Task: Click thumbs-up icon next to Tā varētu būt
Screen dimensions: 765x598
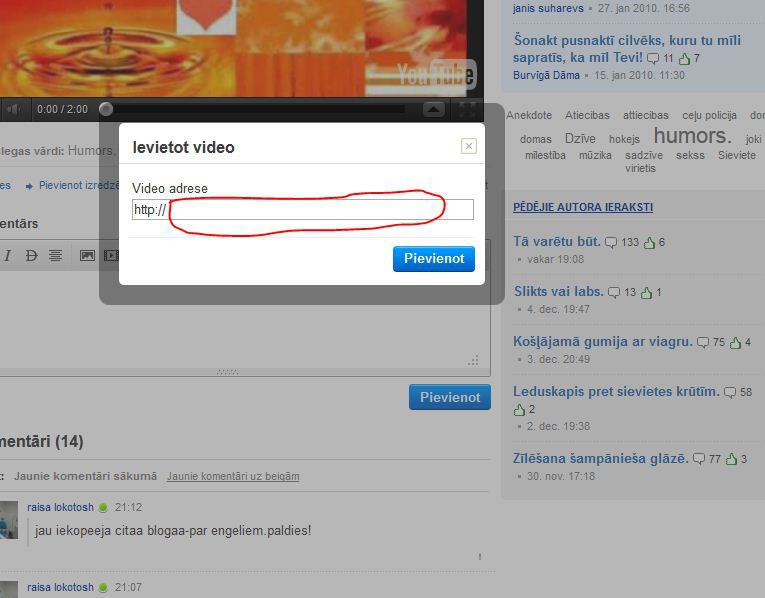Action: (x=649, y=242)
